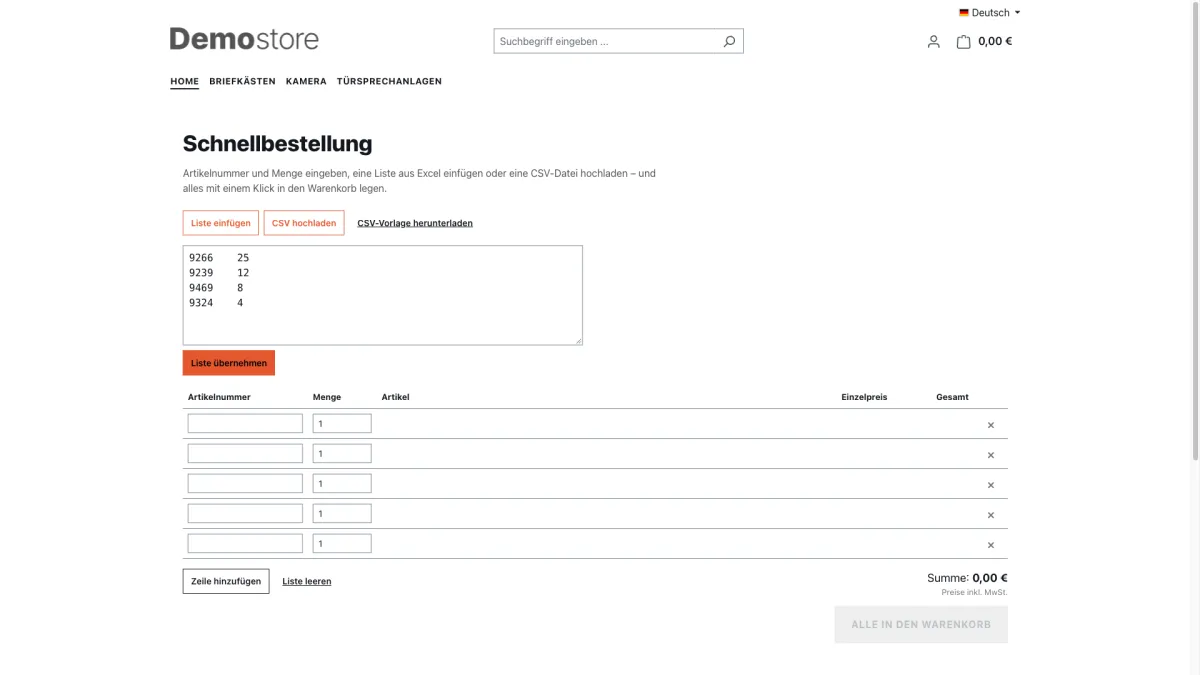Screen dimensions: 1200x675
Task: Click the Einzelpreis column header
Action: point(864,397)
